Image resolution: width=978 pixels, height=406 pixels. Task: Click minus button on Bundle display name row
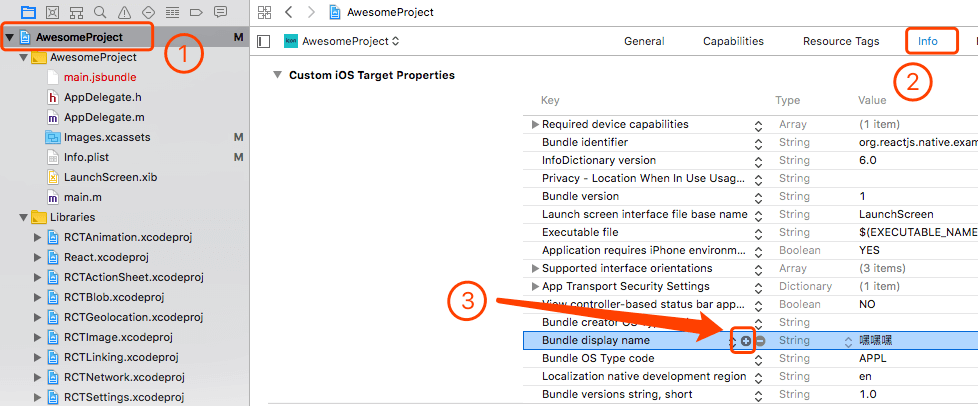point(760,341)
